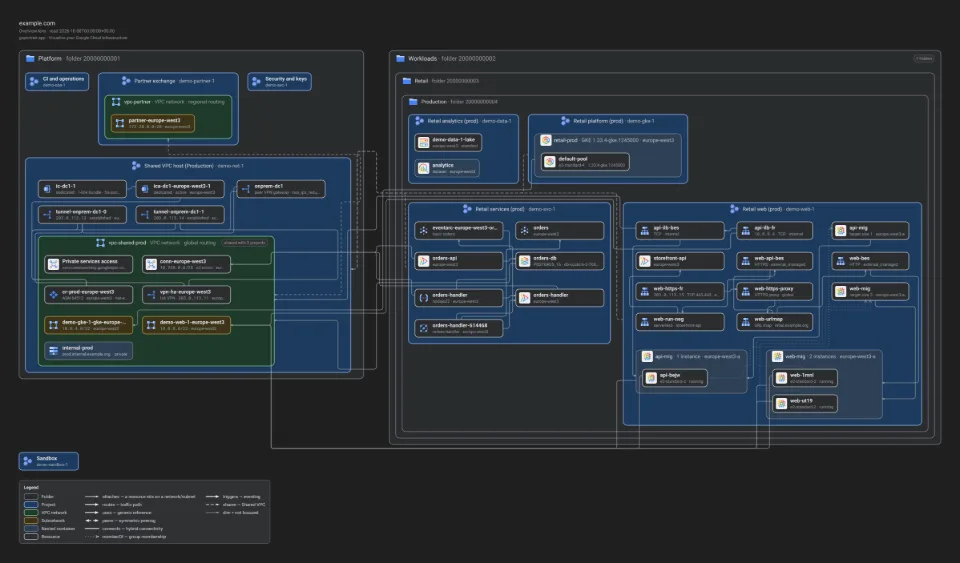The width and height of the screenshot is (960, 563).
Task: Click the Retail web (prod) project icon
Action: [734, 209]
